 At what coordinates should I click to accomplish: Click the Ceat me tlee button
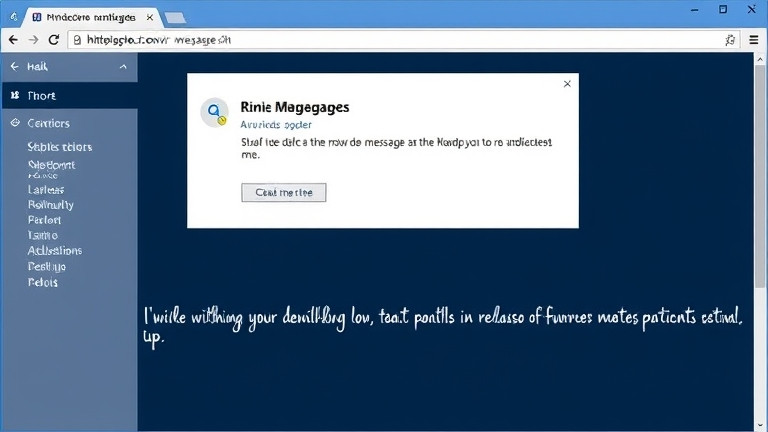(x=284, y=192)
